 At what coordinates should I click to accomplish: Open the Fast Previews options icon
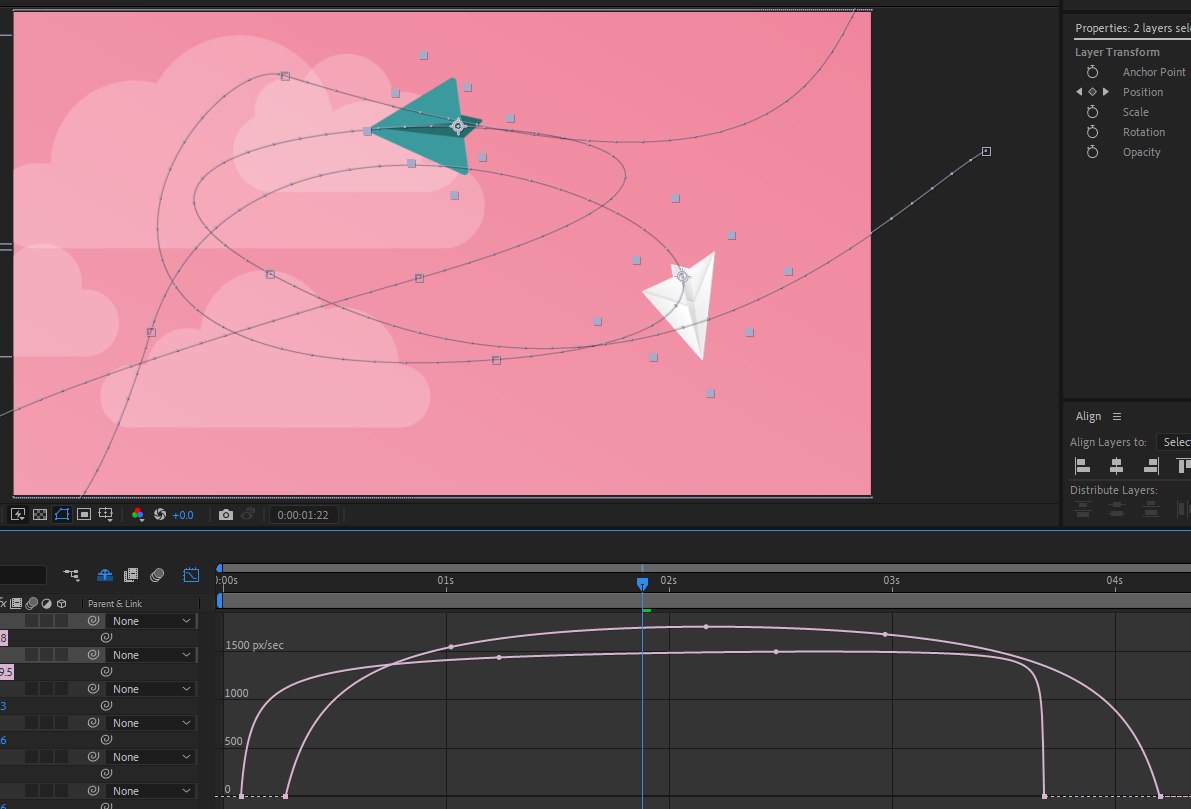[17, 514]
